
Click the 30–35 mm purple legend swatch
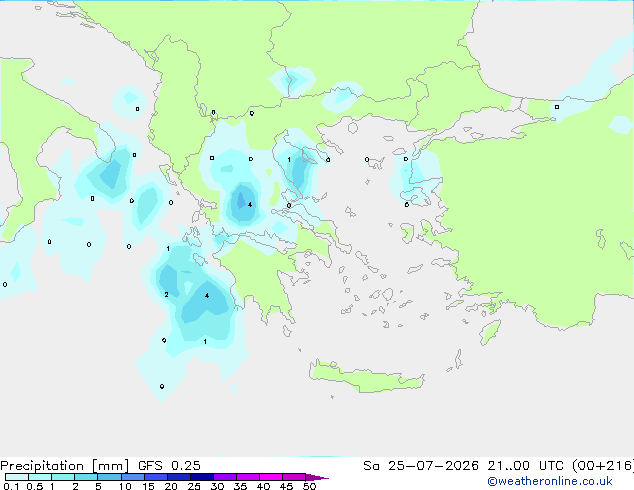224,477
